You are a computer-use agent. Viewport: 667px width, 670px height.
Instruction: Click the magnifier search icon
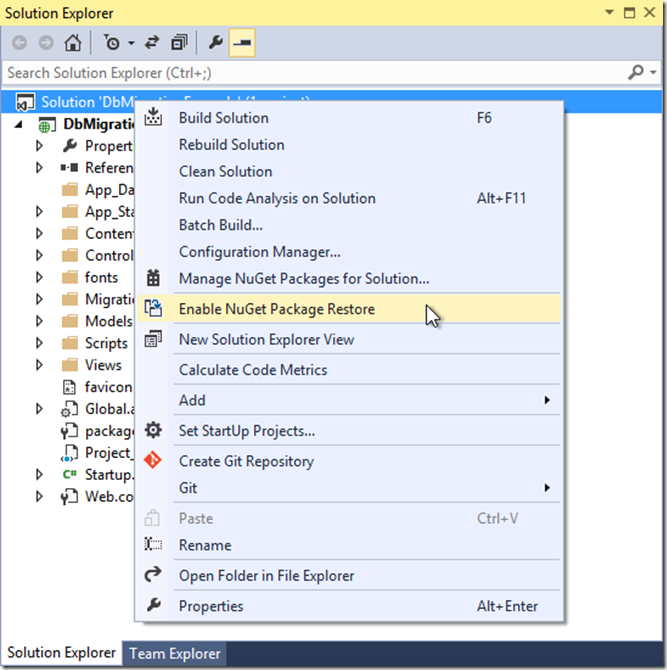coord(636,72)
